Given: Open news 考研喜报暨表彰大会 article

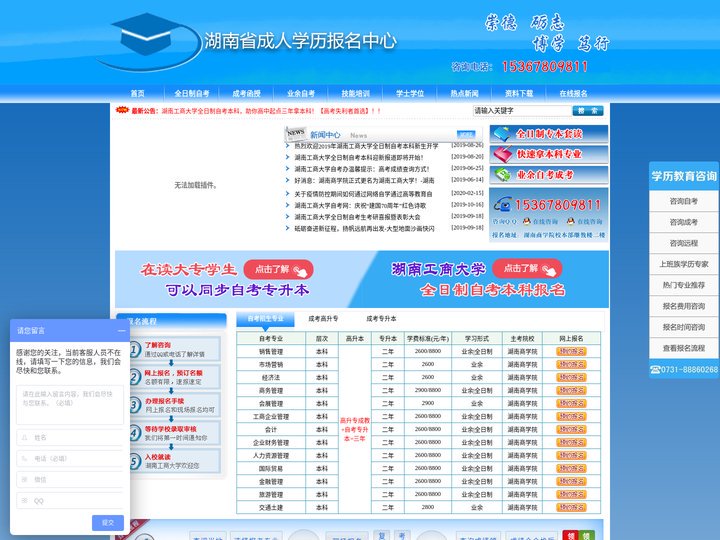Looking at the screenshot, I should point(357,217).
